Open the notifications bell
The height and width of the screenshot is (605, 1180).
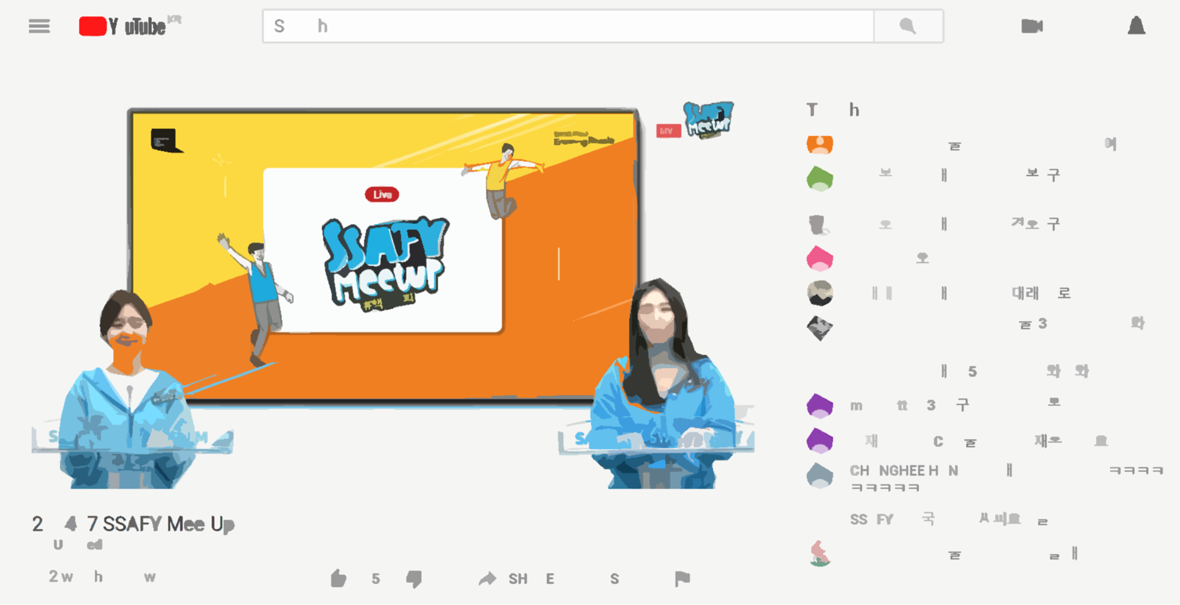point(1136,26)
